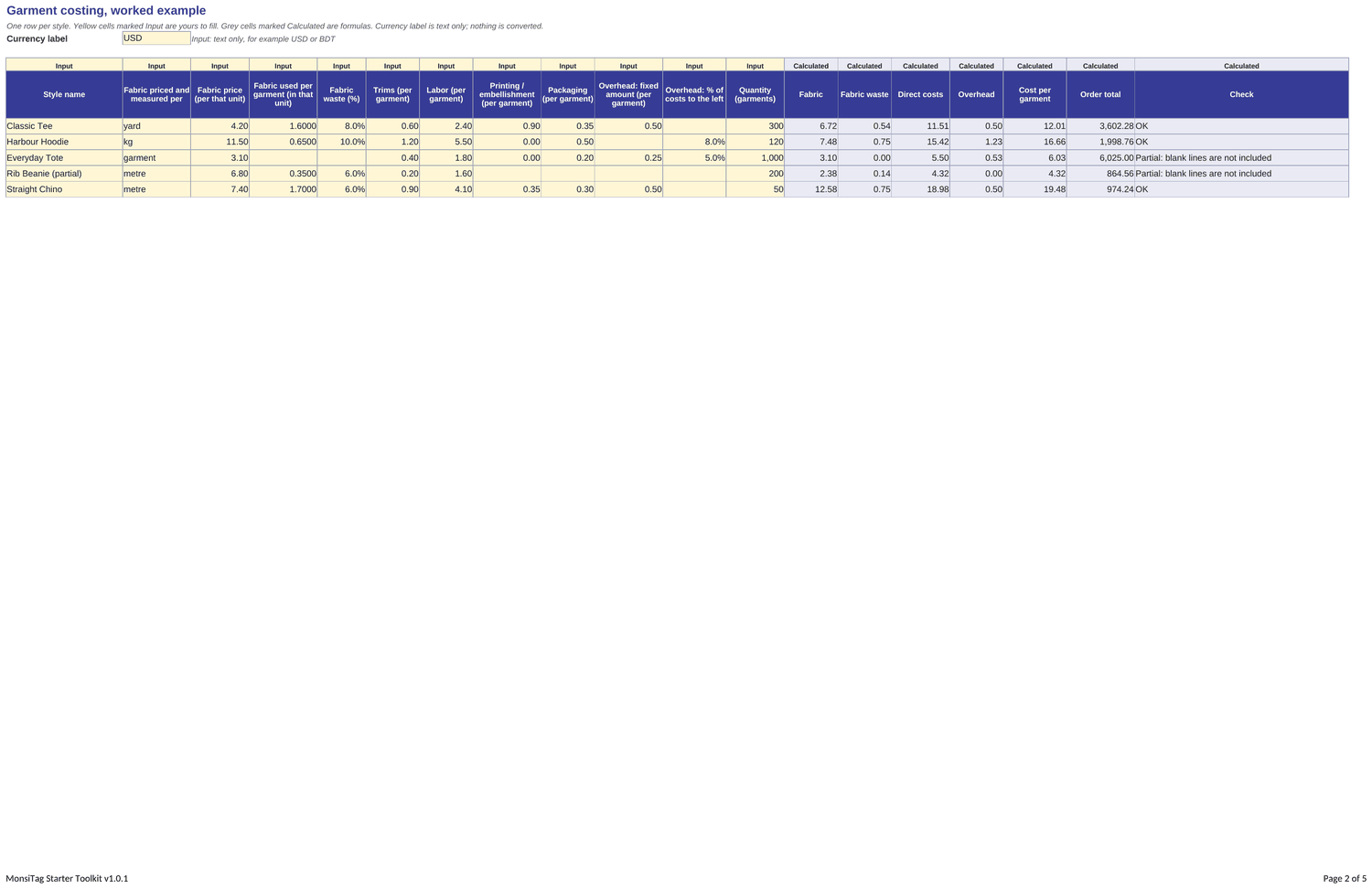Click the partial check message in Everyday Tote row
This screenshot has height=889, width=1372.
(1241, 158)
